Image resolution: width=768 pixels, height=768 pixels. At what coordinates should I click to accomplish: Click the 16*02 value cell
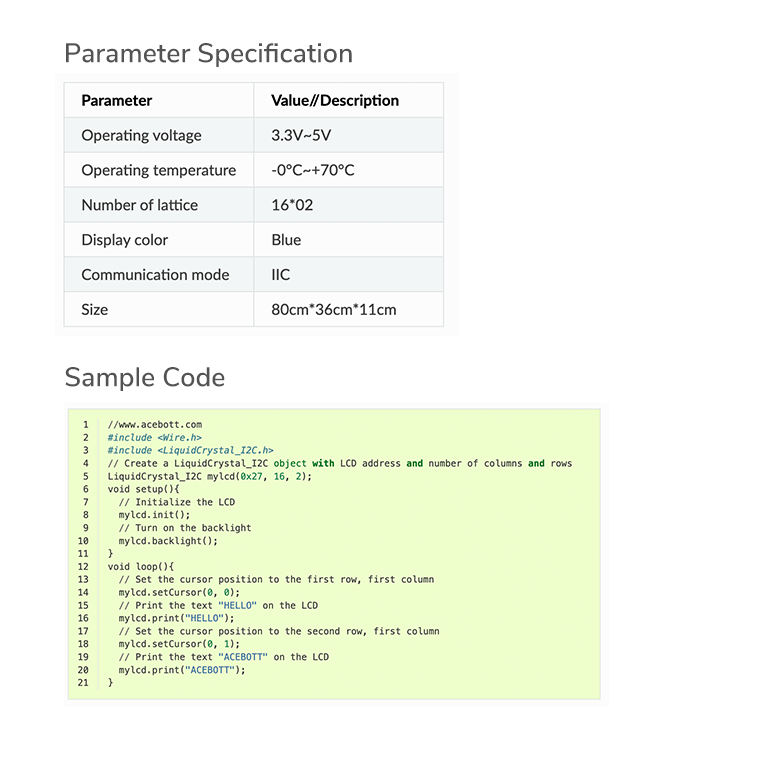pos(349,205)
